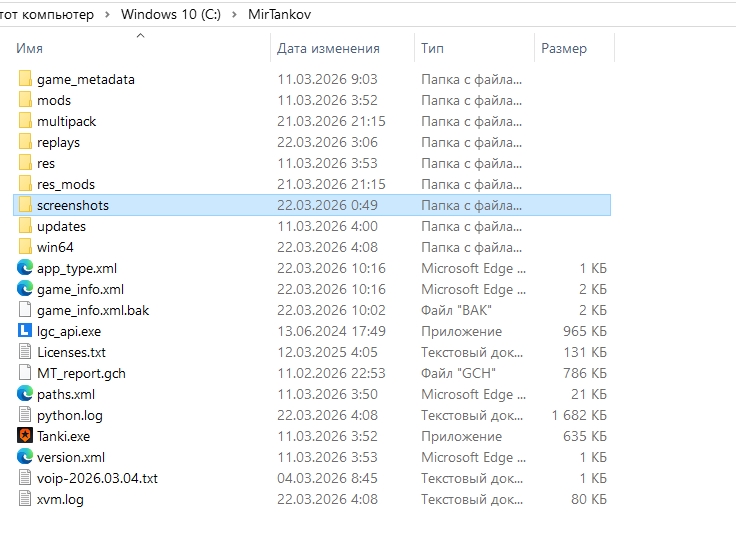This screenshot has width=736, height=540.
Task: Sort files by the Имя column header
Action: (30, 48)
